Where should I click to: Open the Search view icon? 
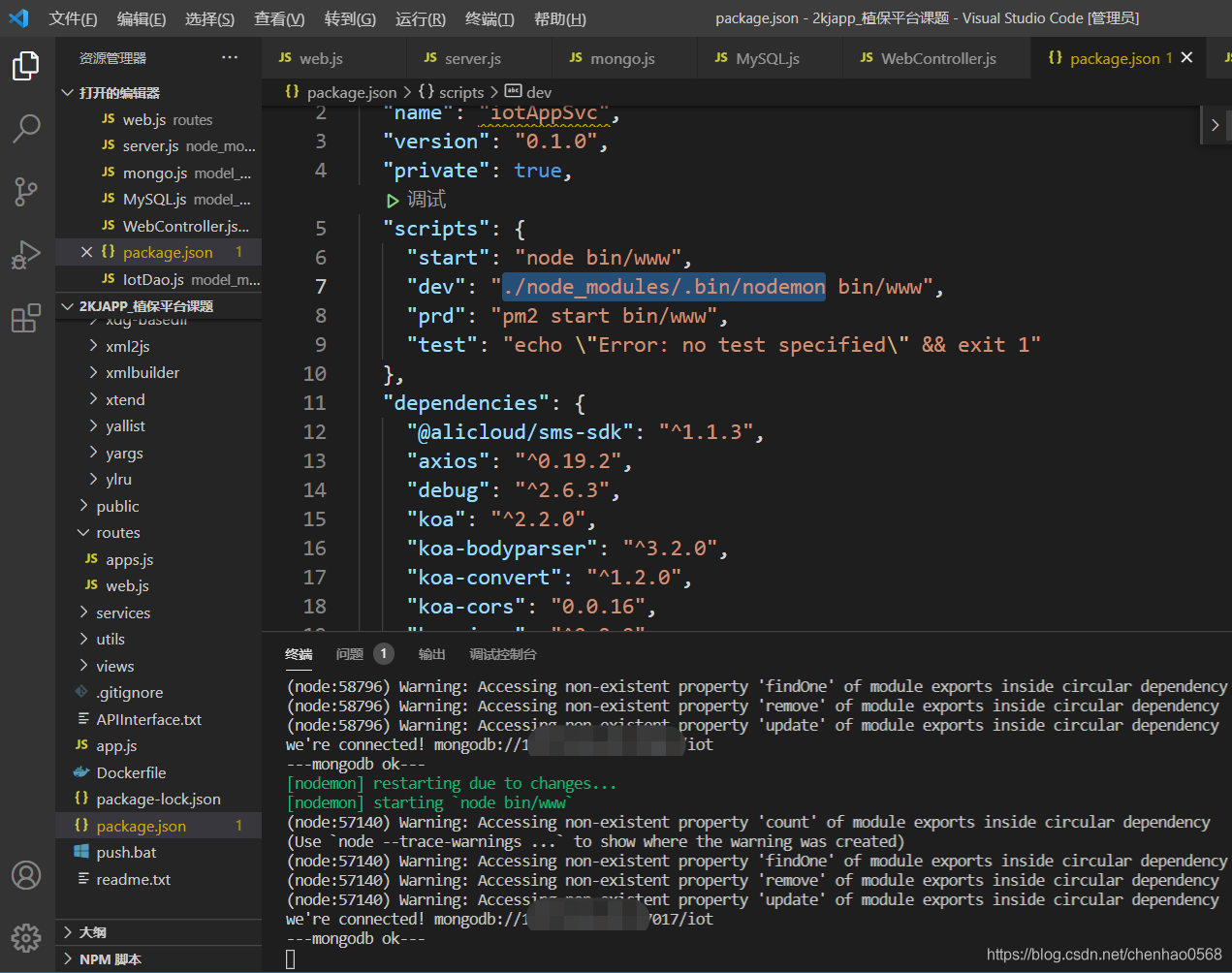(x=26, y=128)
